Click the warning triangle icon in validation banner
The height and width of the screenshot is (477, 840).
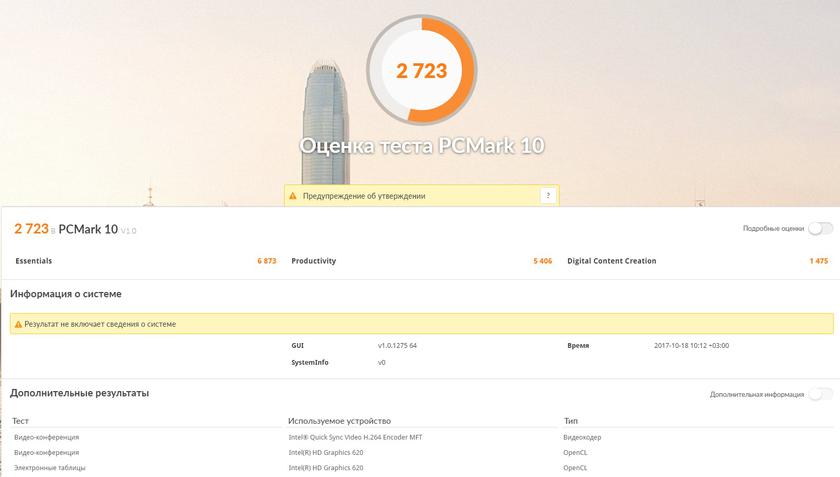click(x=294, y=196)
